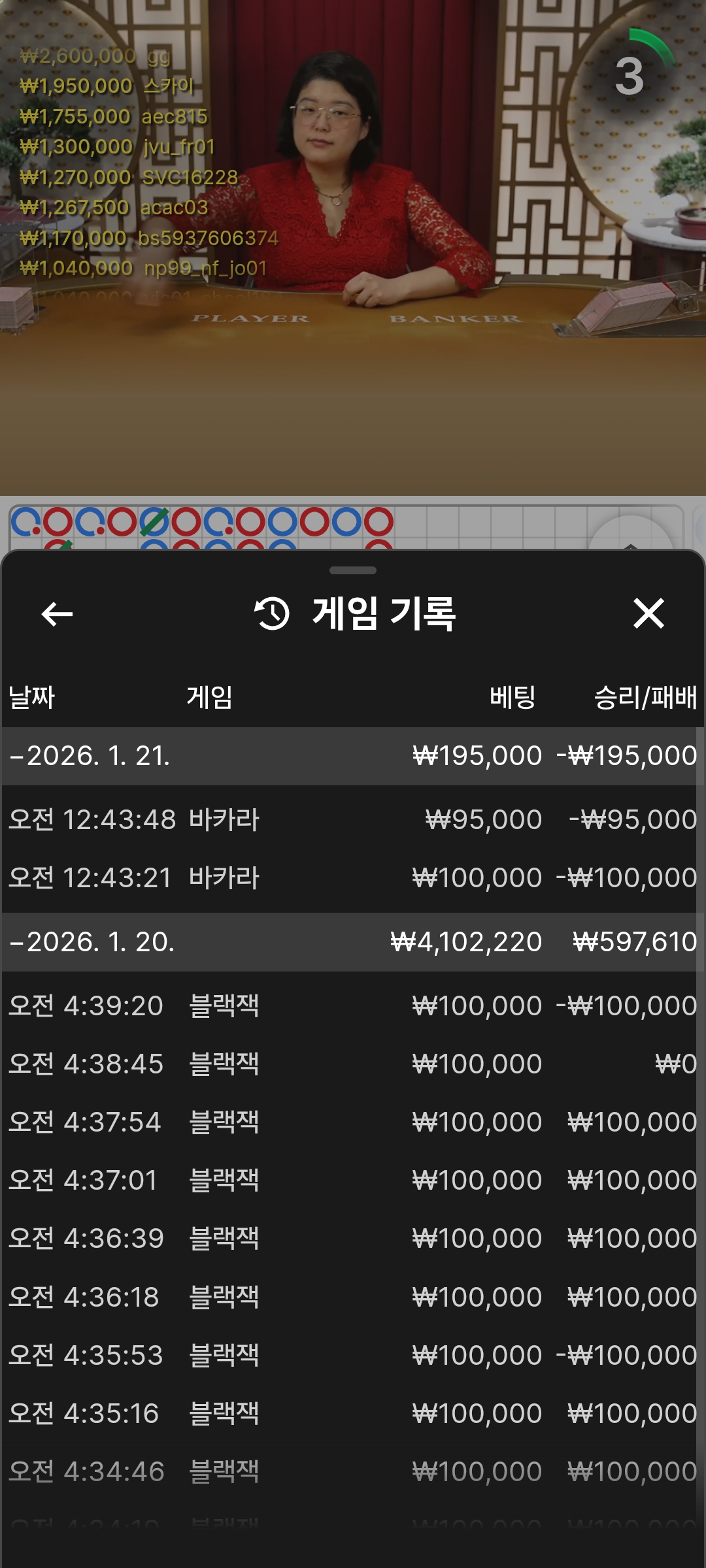Tap the back arrow in game history
This screenshot has width=706, height=1568.
(x=57, y=614)
